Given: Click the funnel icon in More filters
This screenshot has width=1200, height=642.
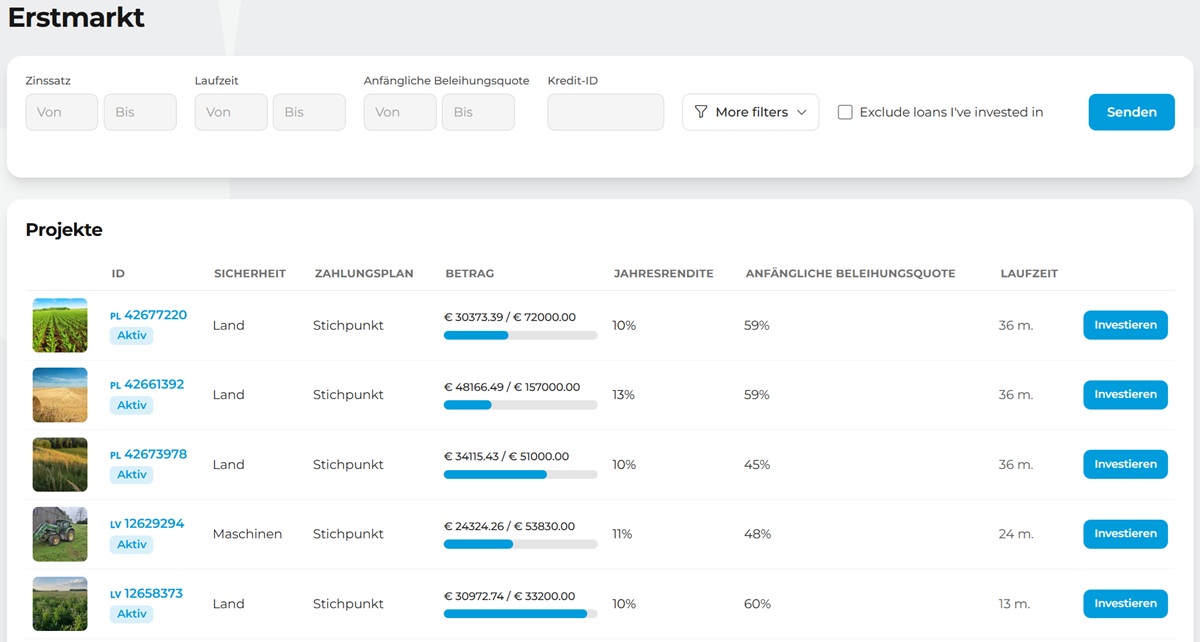Looking at the screenshot, I should pos(701,112).
